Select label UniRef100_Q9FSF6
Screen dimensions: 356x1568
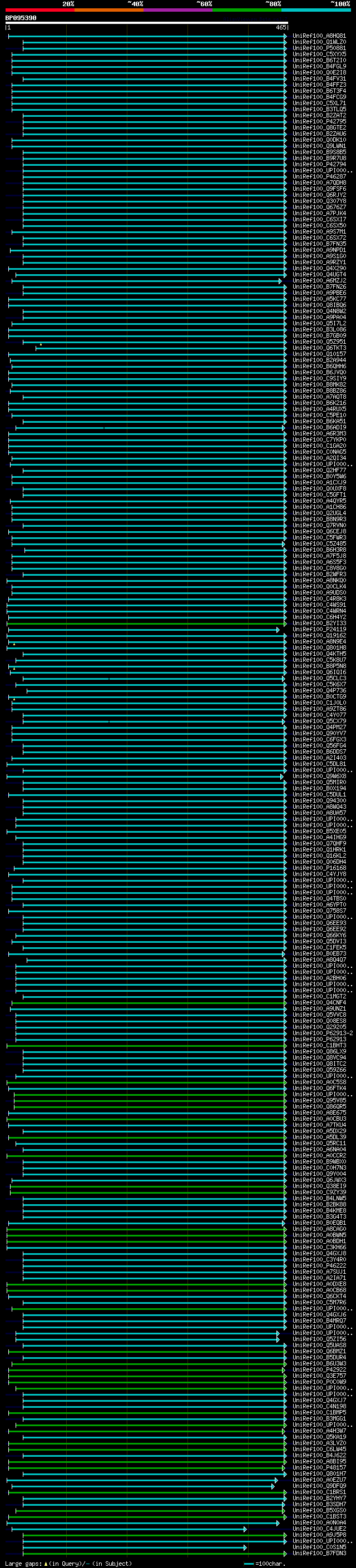click(319, 189)
